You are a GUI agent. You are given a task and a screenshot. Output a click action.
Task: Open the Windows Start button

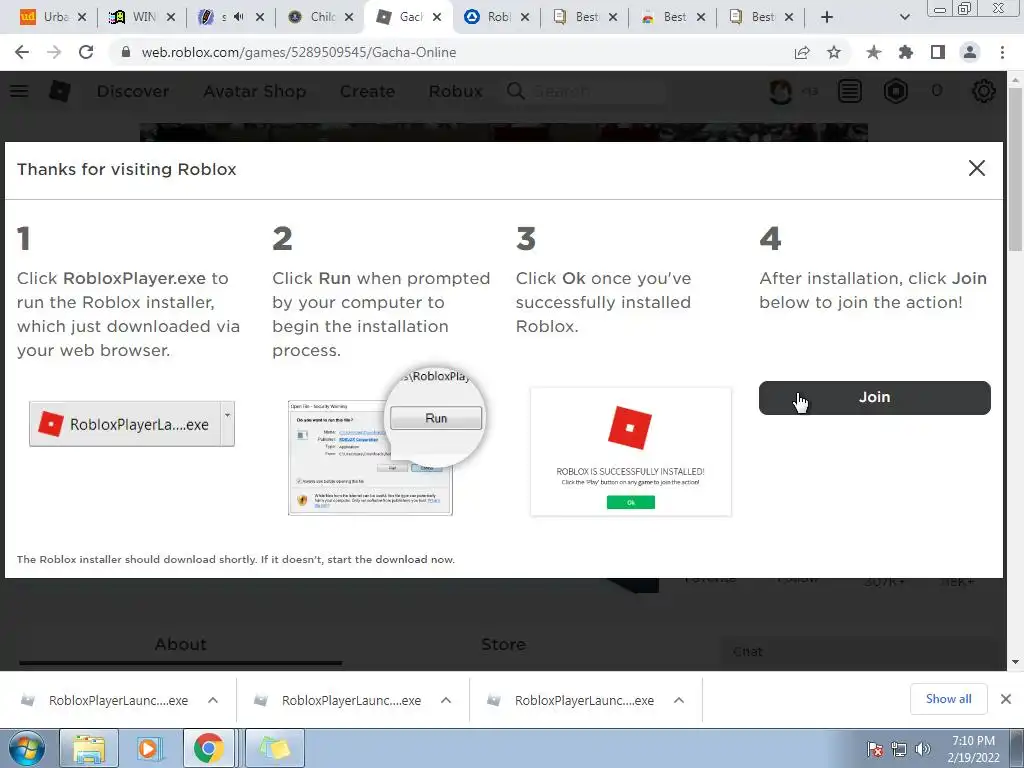[27, 748]
